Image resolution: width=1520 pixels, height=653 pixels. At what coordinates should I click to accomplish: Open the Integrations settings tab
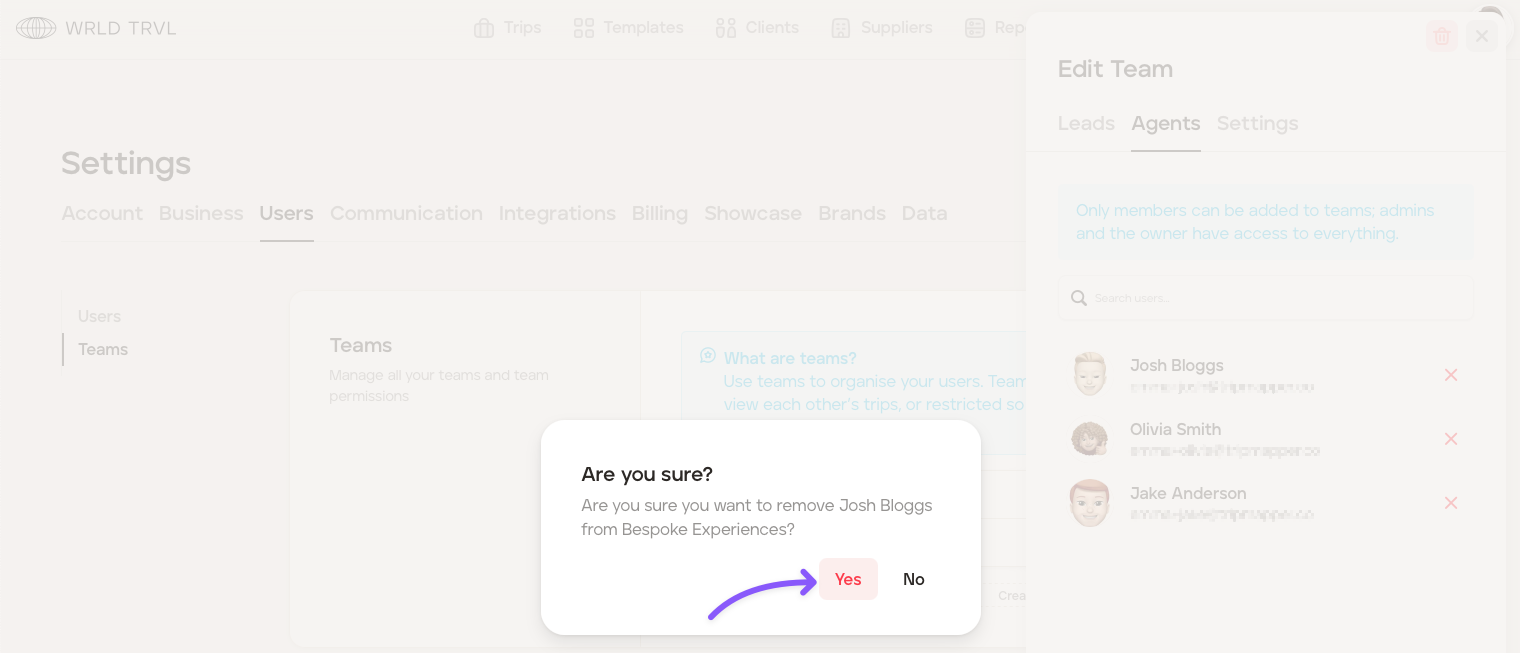(557, 214)
